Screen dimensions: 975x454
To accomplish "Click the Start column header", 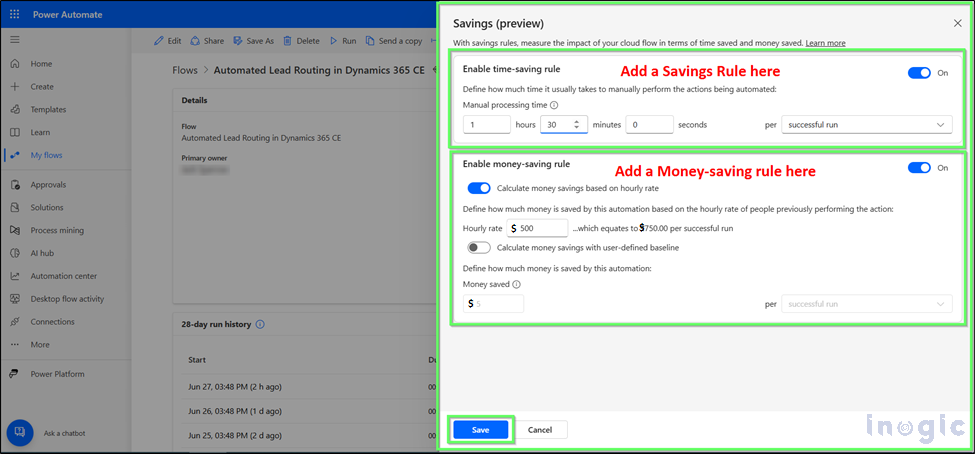I will pos(197,360).
